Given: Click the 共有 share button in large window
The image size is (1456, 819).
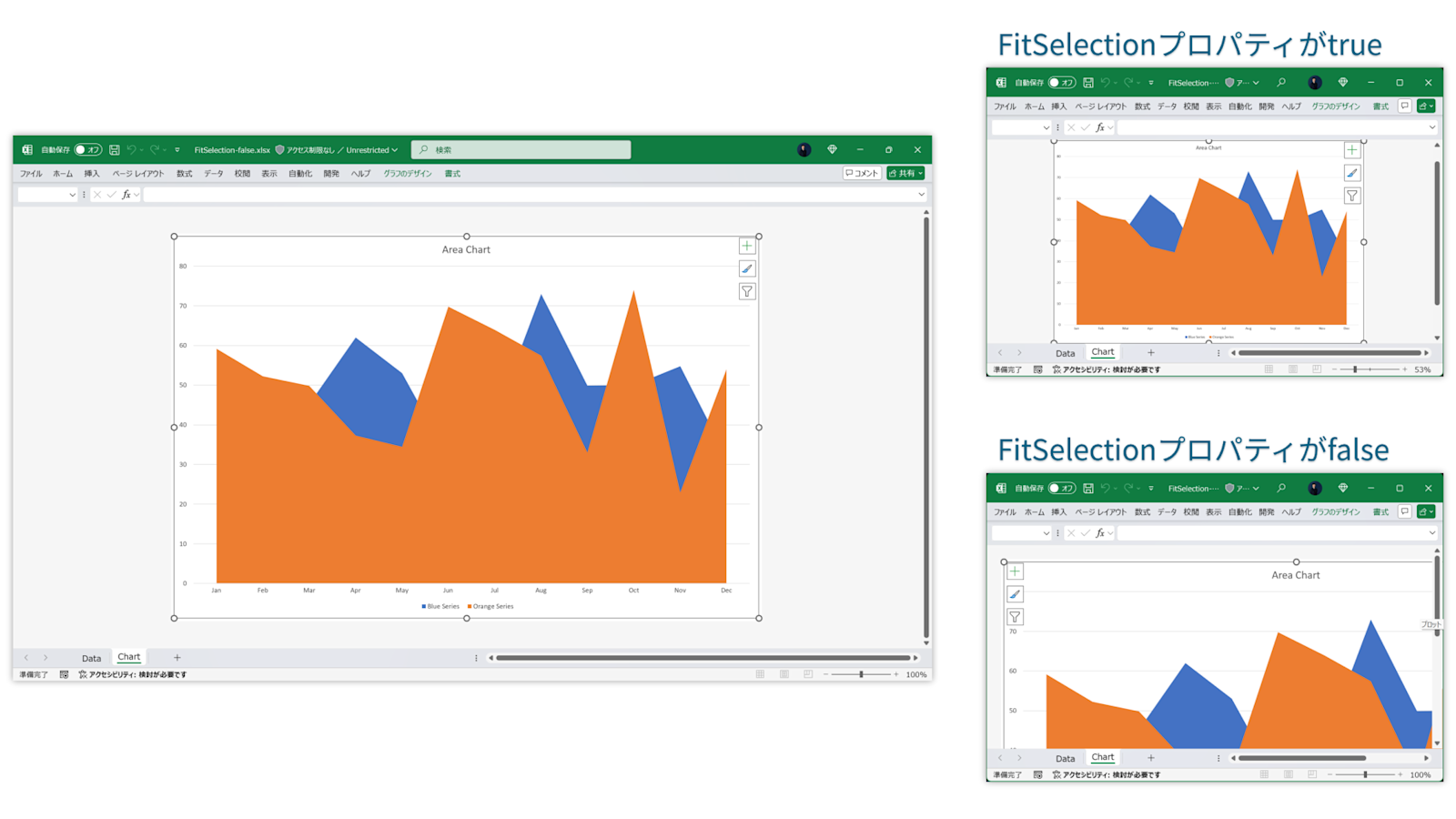Looking at the screenshot, I should [x=905, y=173].
